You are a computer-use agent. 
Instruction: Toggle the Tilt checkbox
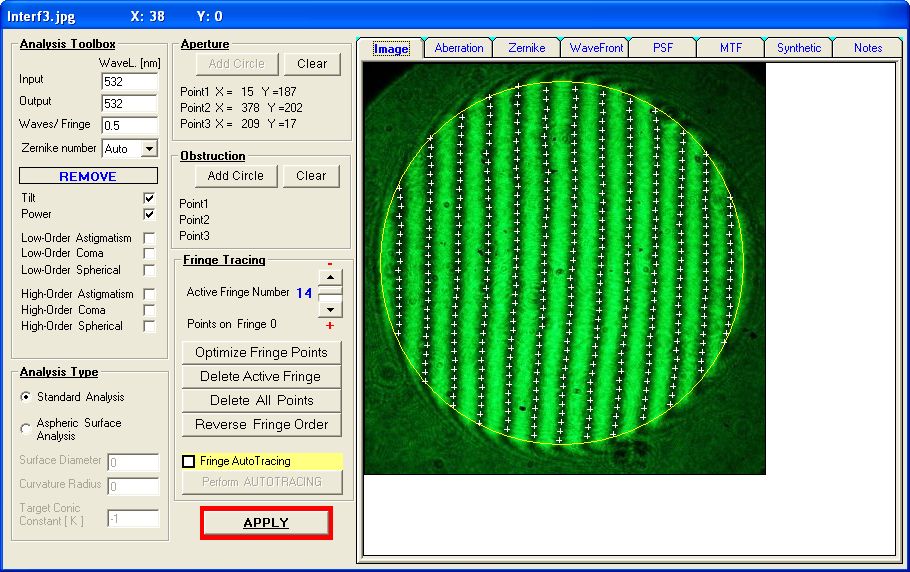[149, 198]
